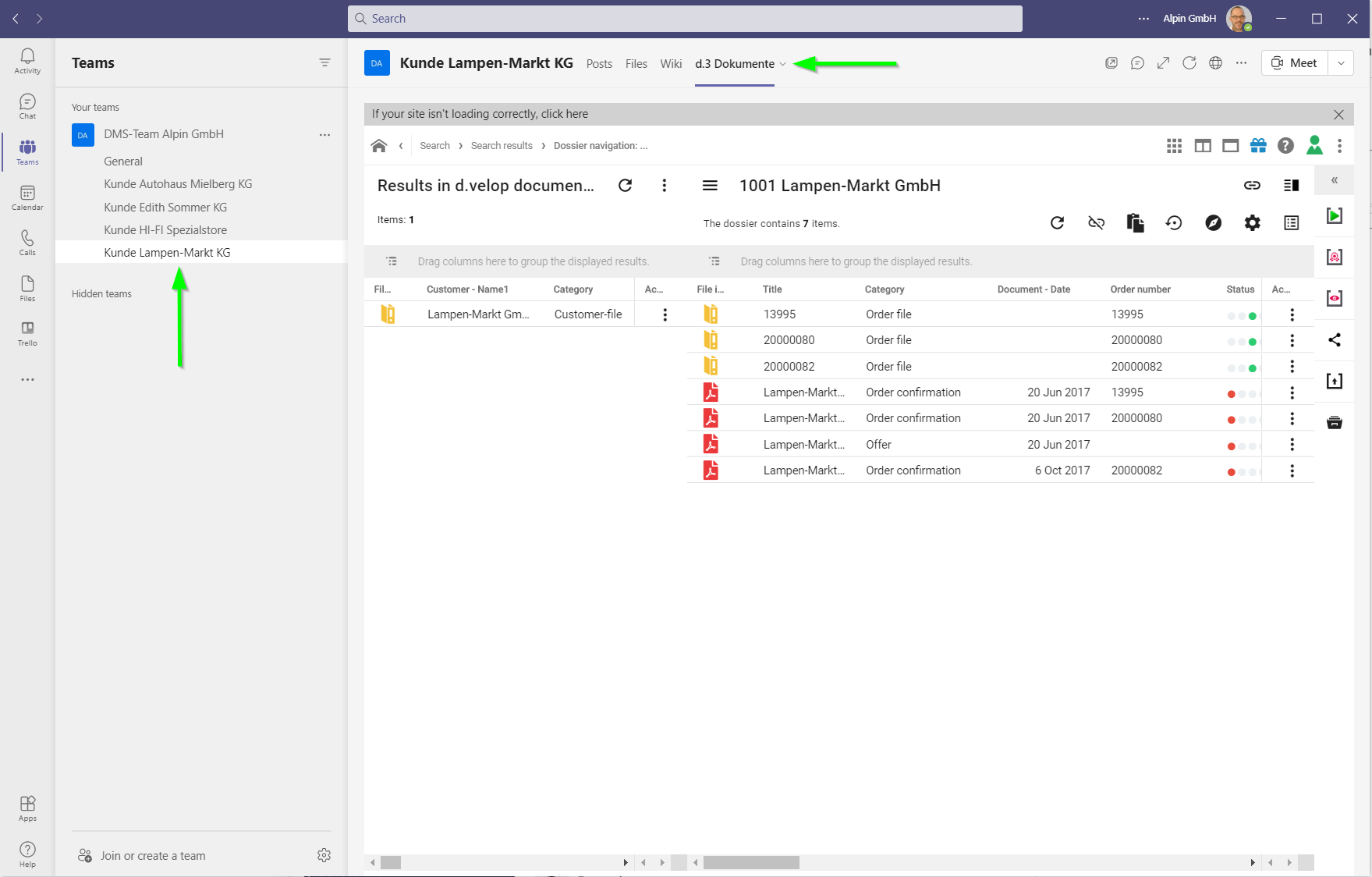Image resolution: width=1372 pixels, height=877 pixels.
Task: Open the green user profile icon
Action: [x=1314, y=144]
